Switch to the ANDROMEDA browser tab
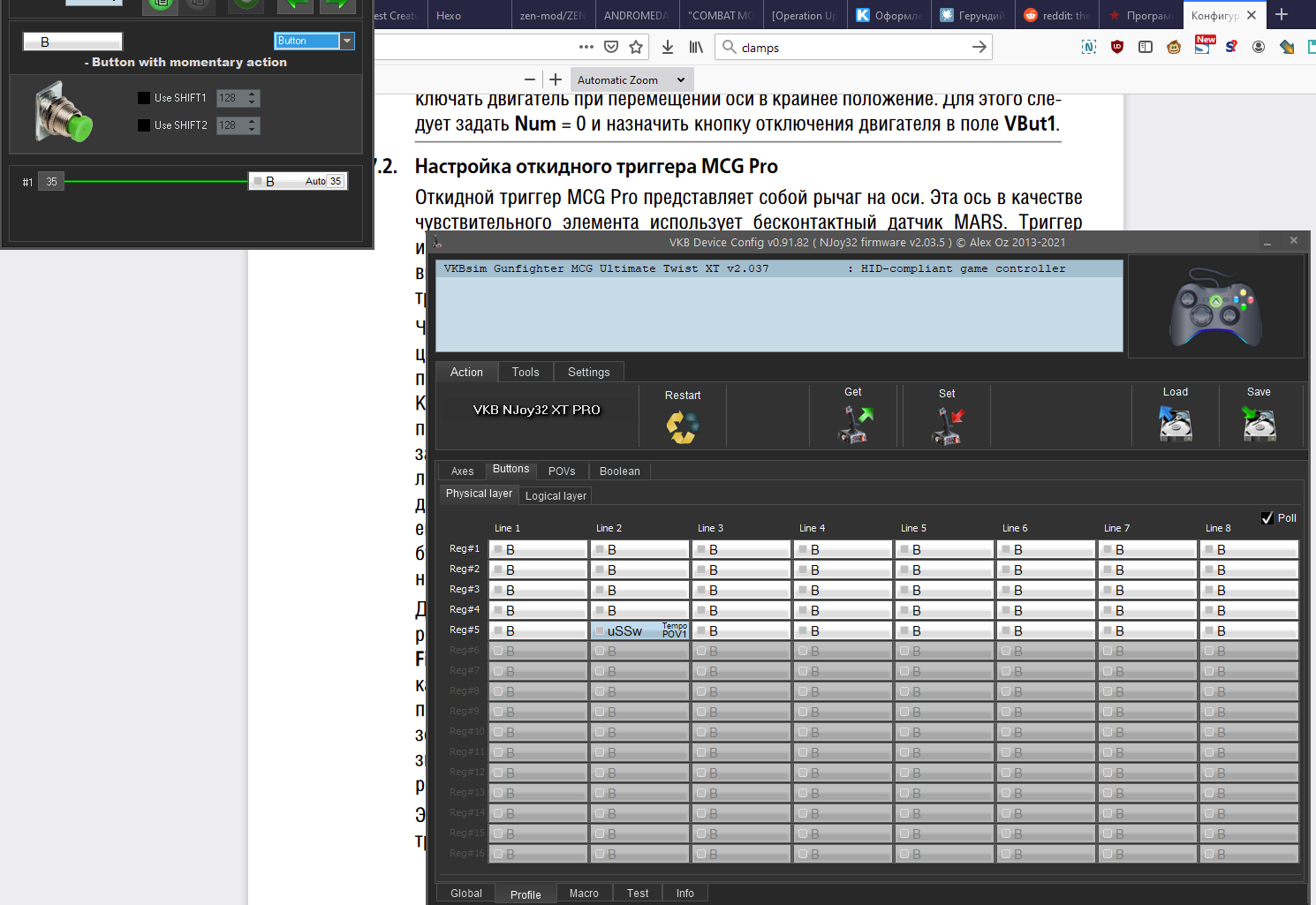The width and height of the screenshot is (1316, 905). point(636,15)
